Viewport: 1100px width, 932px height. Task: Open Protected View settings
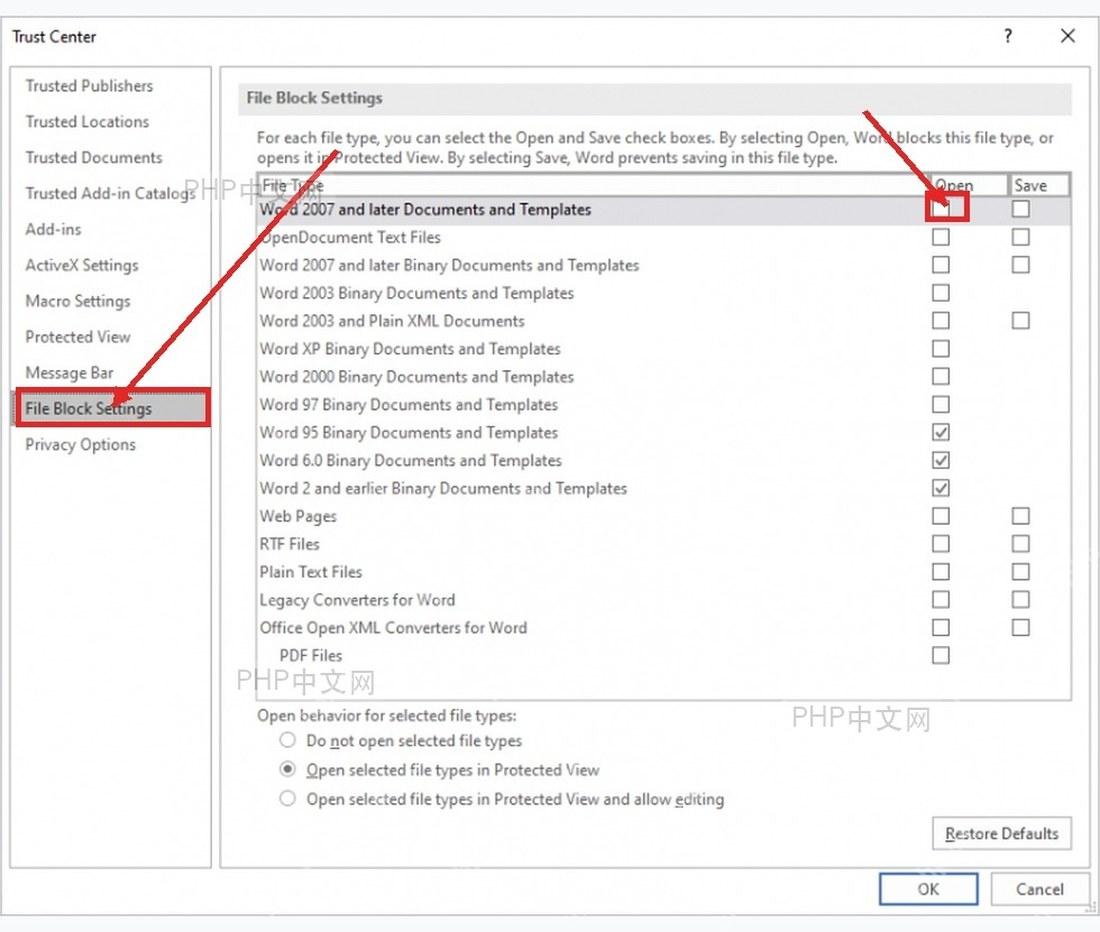78,337
